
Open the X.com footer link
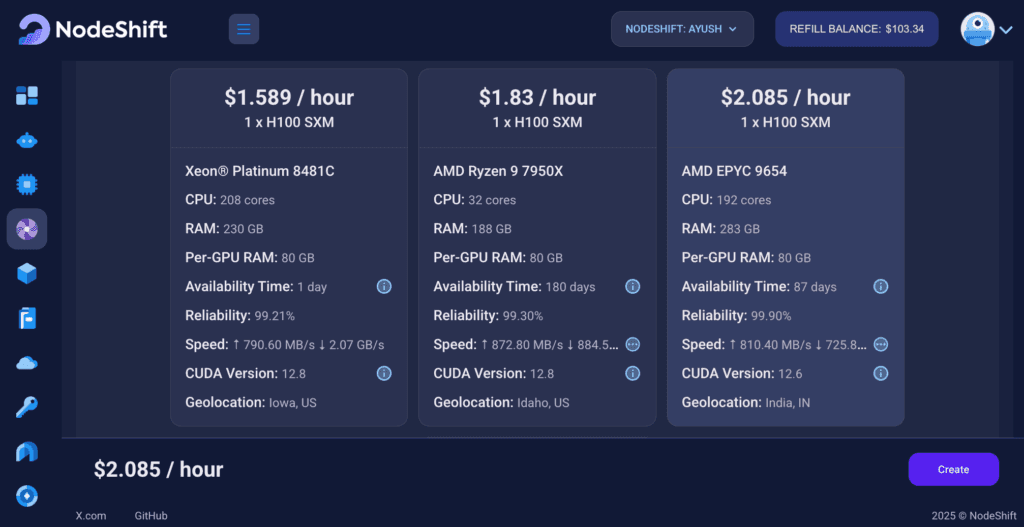coord(91,515)
